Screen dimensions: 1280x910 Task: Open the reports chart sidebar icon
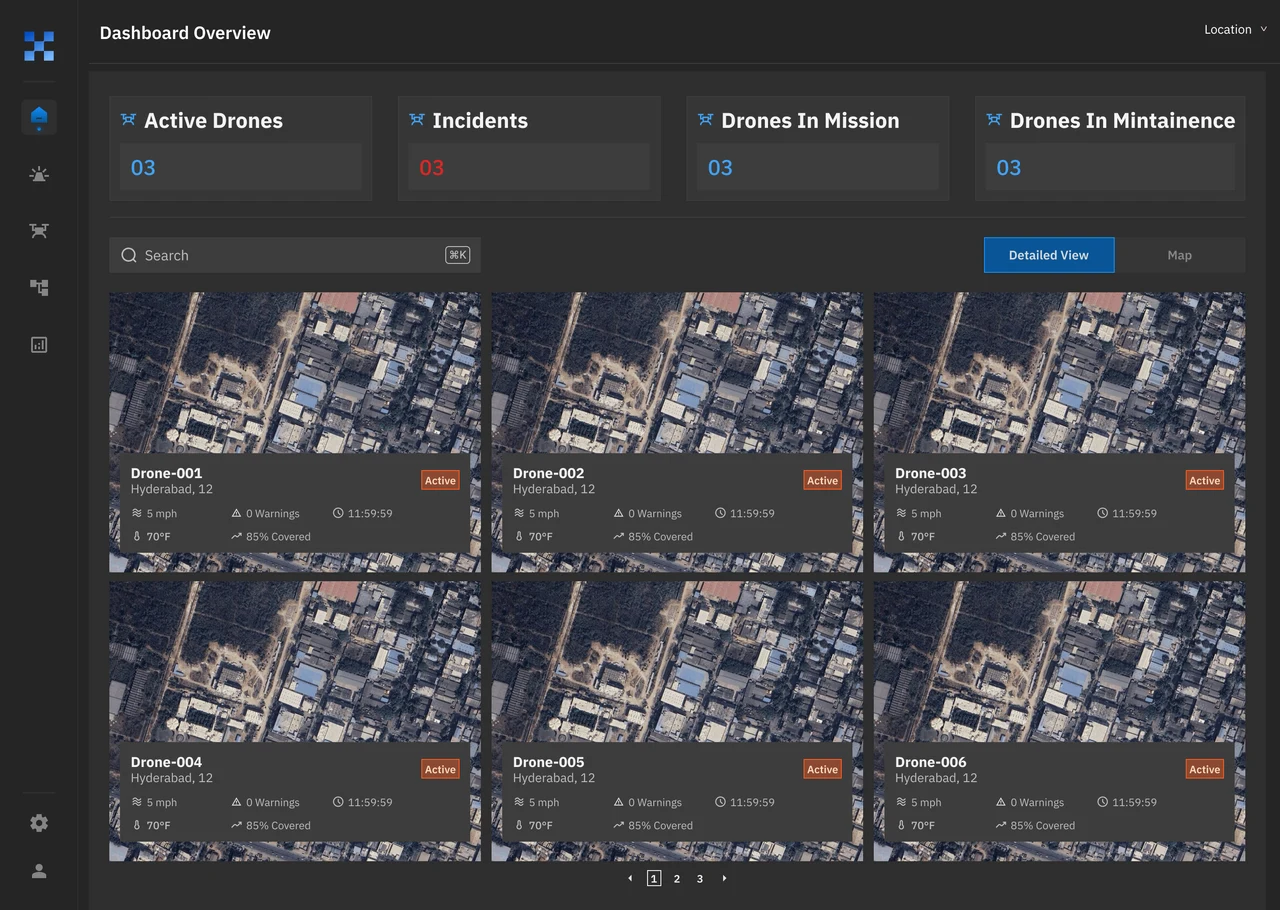click(x=39, y=345)
